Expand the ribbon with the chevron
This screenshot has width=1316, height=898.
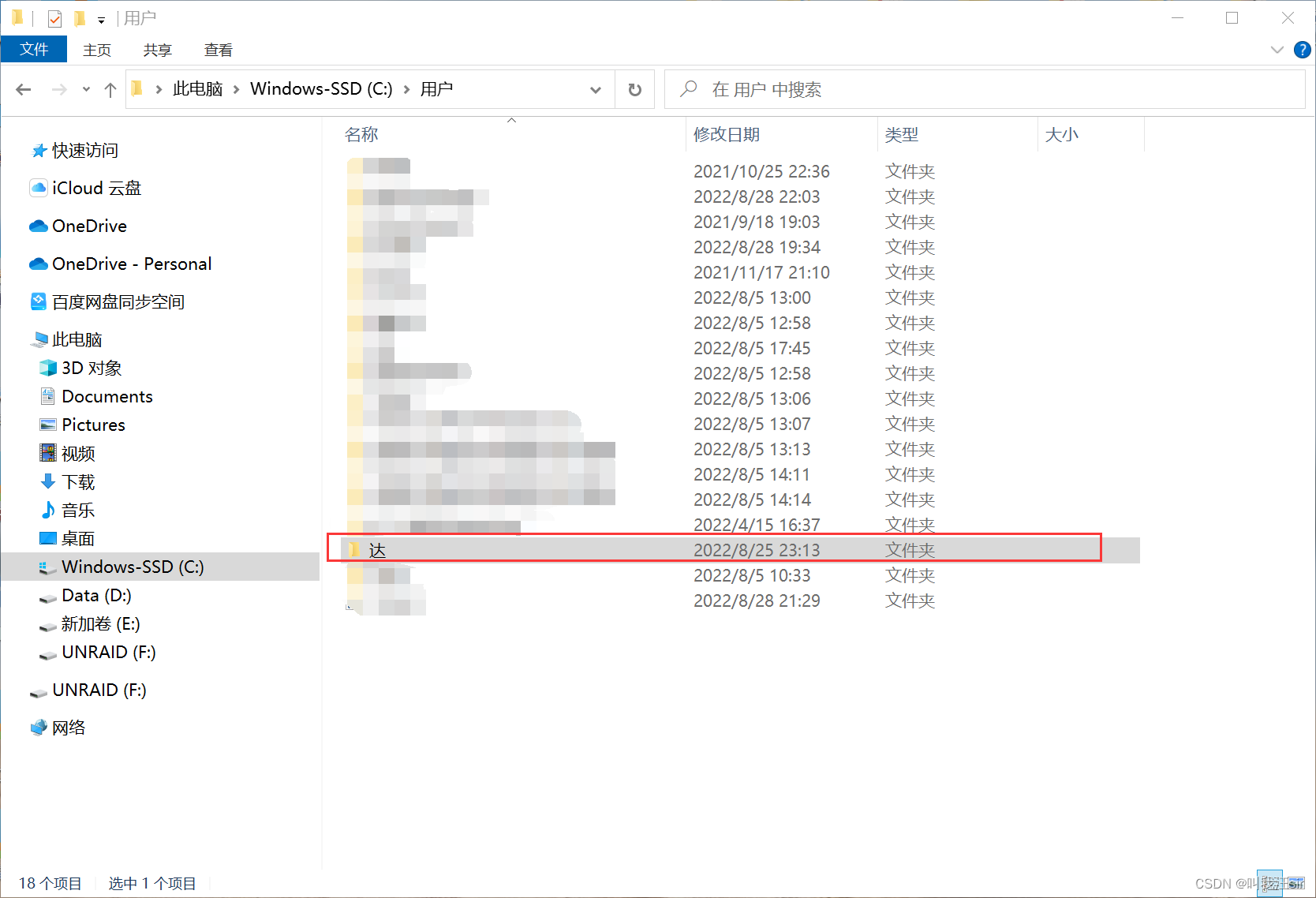1277,50
